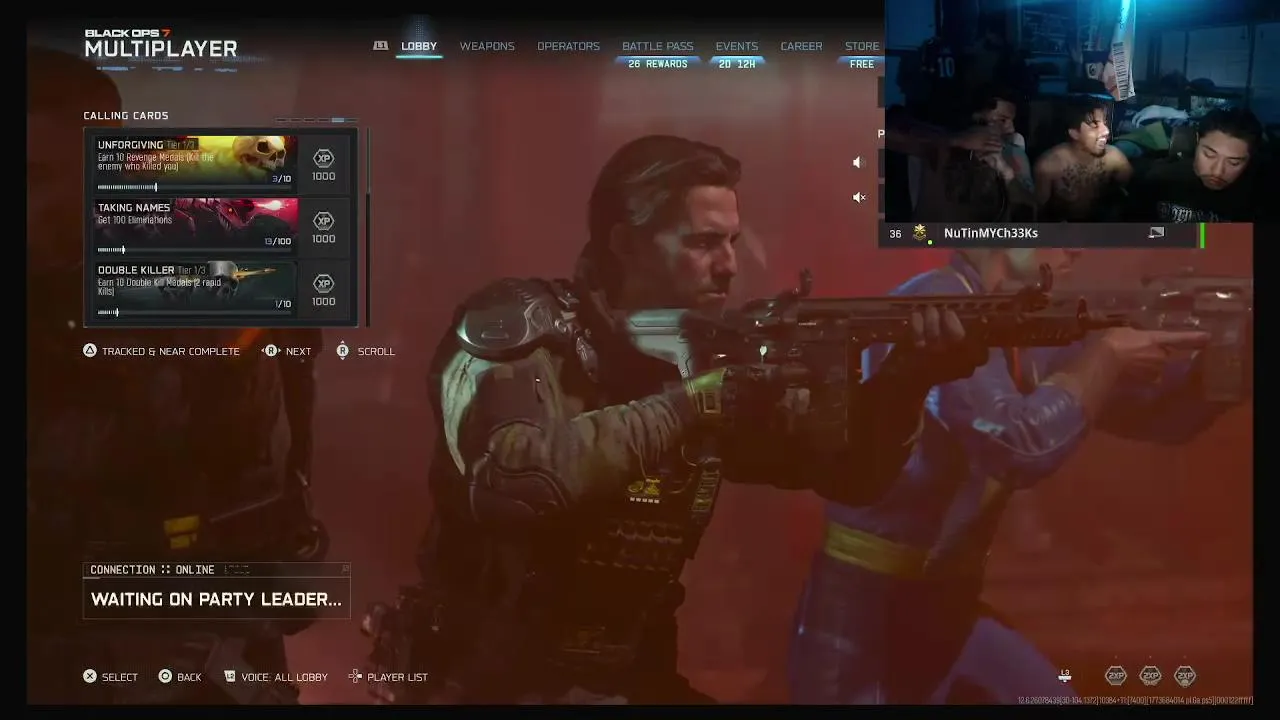Click the WAITING ON PARTY LEADER message

[216, 599]
